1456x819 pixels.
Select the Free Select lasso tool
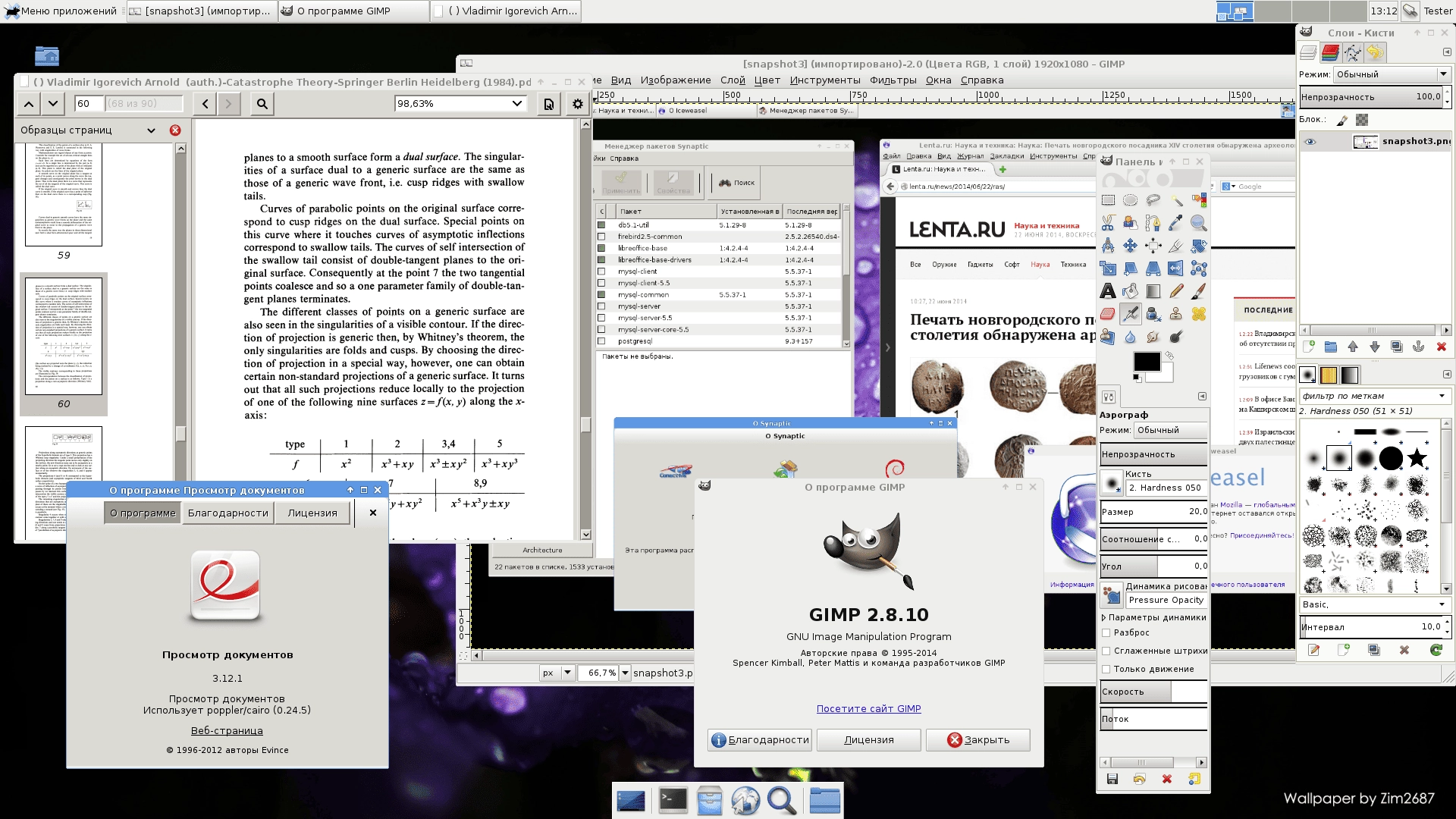[1153, 200]
